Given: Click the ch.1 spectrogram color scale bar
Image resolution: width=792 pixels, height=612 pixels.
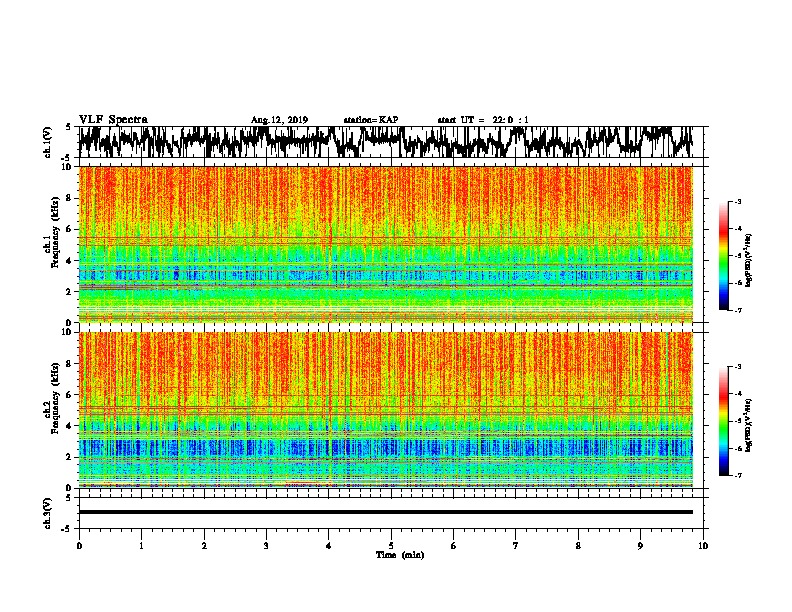Looking at the screenshot, I should click(x=724, y=256).
